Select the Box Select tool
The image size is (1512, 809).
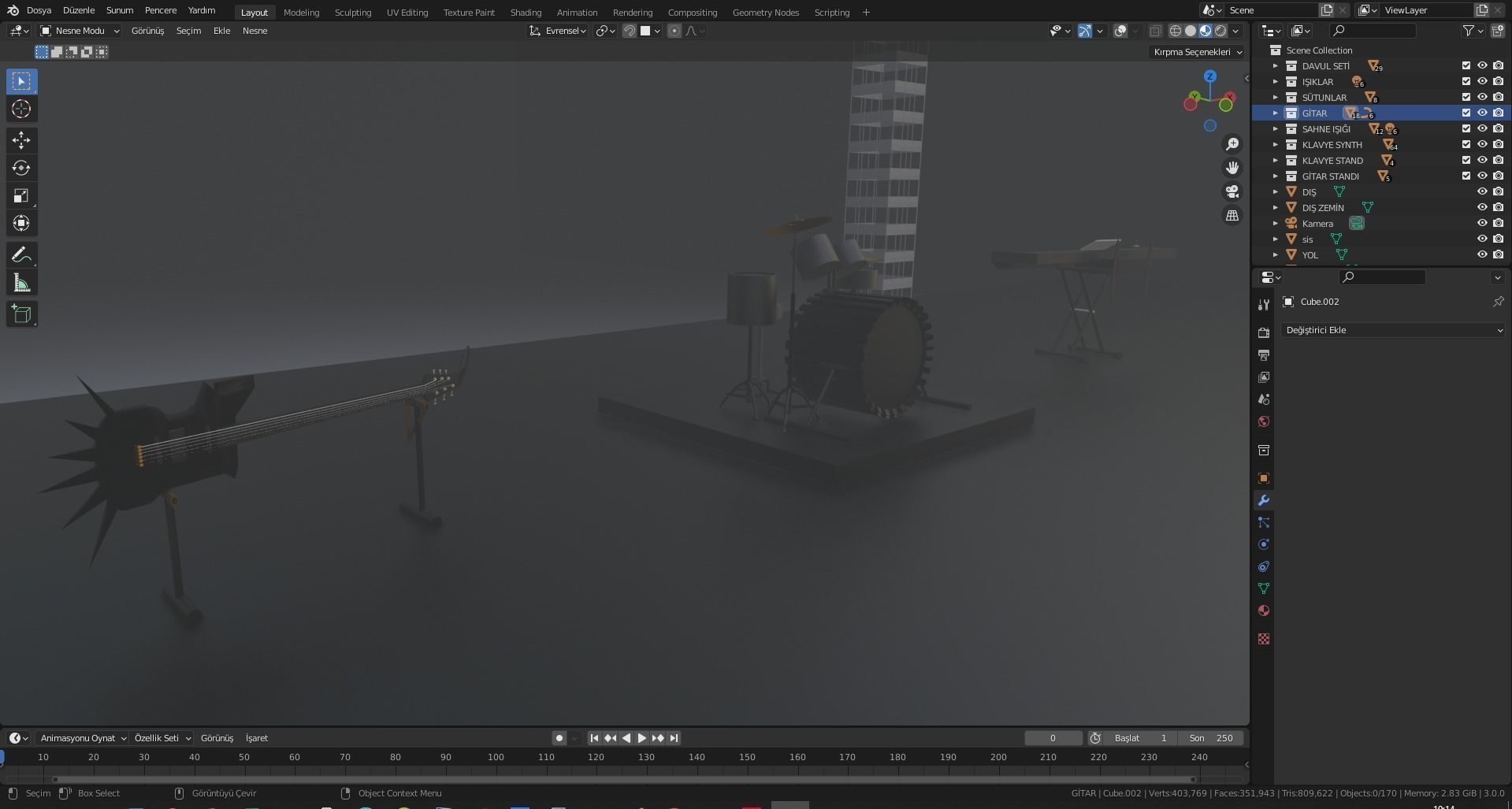click(21, 81)
